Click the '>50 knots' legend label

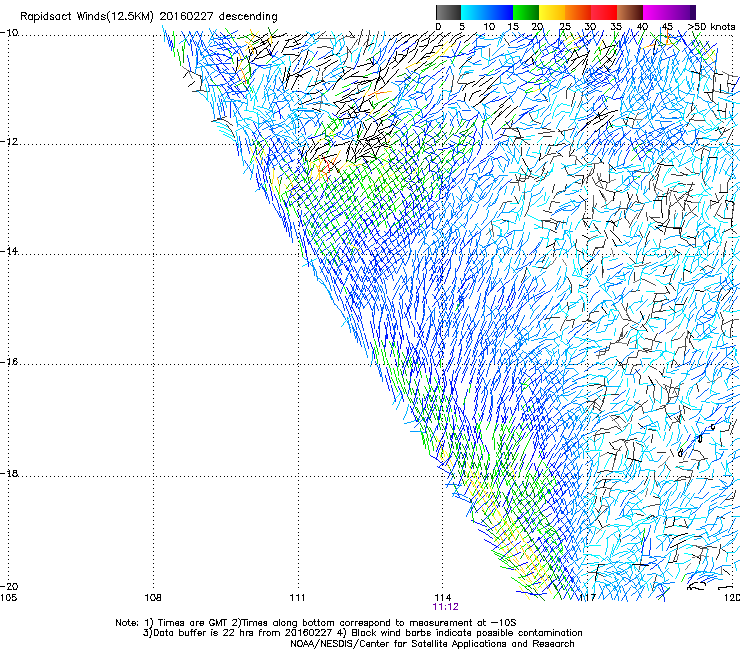(711, 26)
